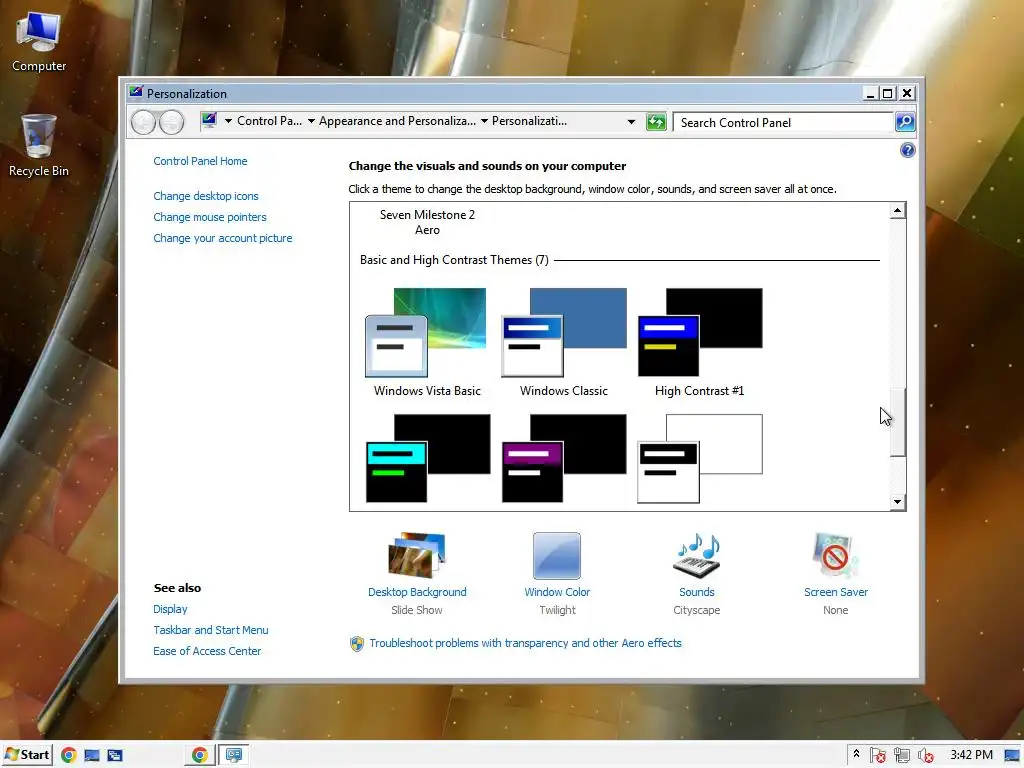
Task: Click the Window Color text link
Action: (x=557, y=592)
